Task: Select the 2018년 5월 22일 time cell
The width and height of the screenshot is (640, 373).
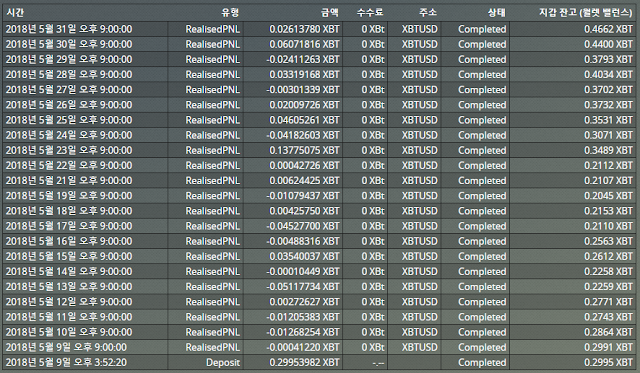Action: point(69,165)
